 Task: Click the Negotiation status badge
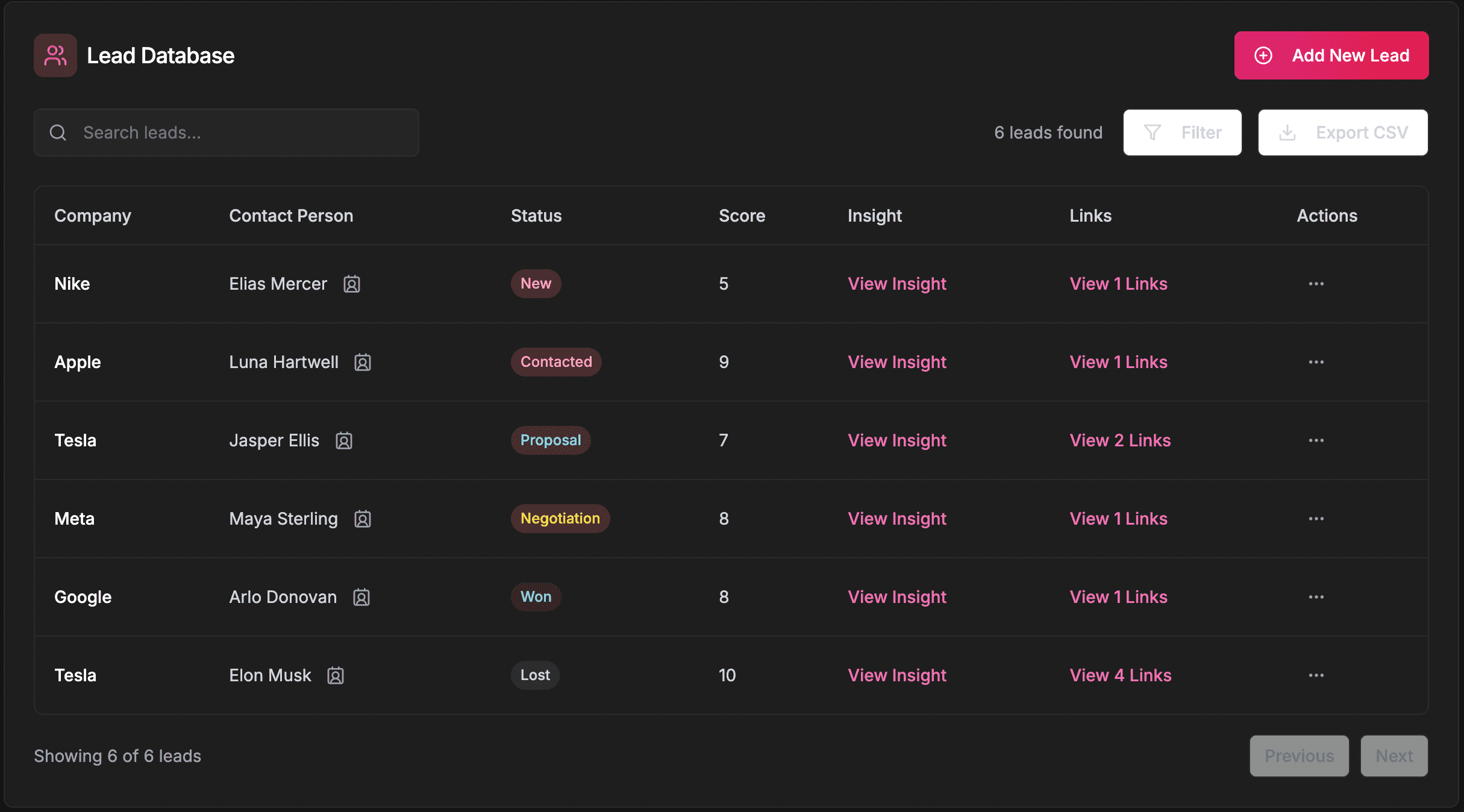(x=560, y=519)
